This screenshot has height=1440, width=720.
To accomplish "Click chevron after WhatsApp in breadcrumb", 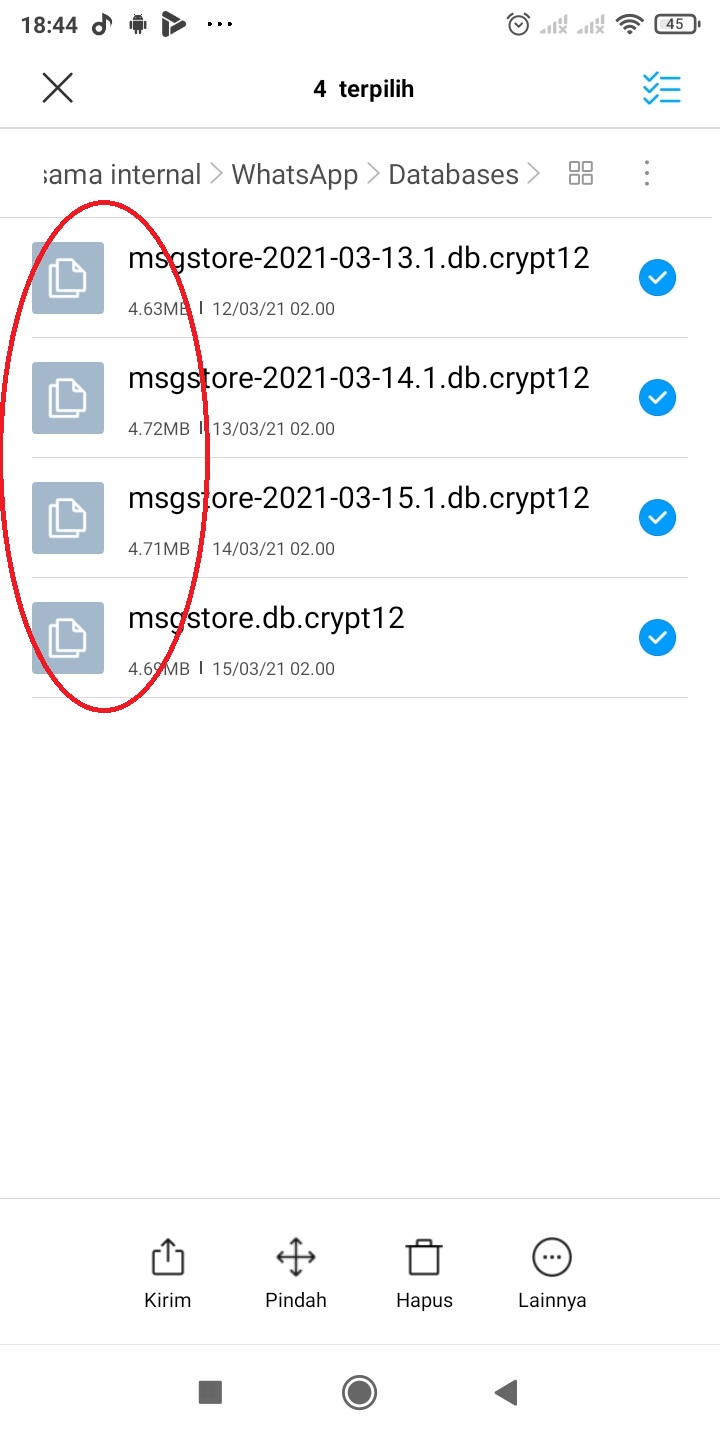I will click(373, 174).
